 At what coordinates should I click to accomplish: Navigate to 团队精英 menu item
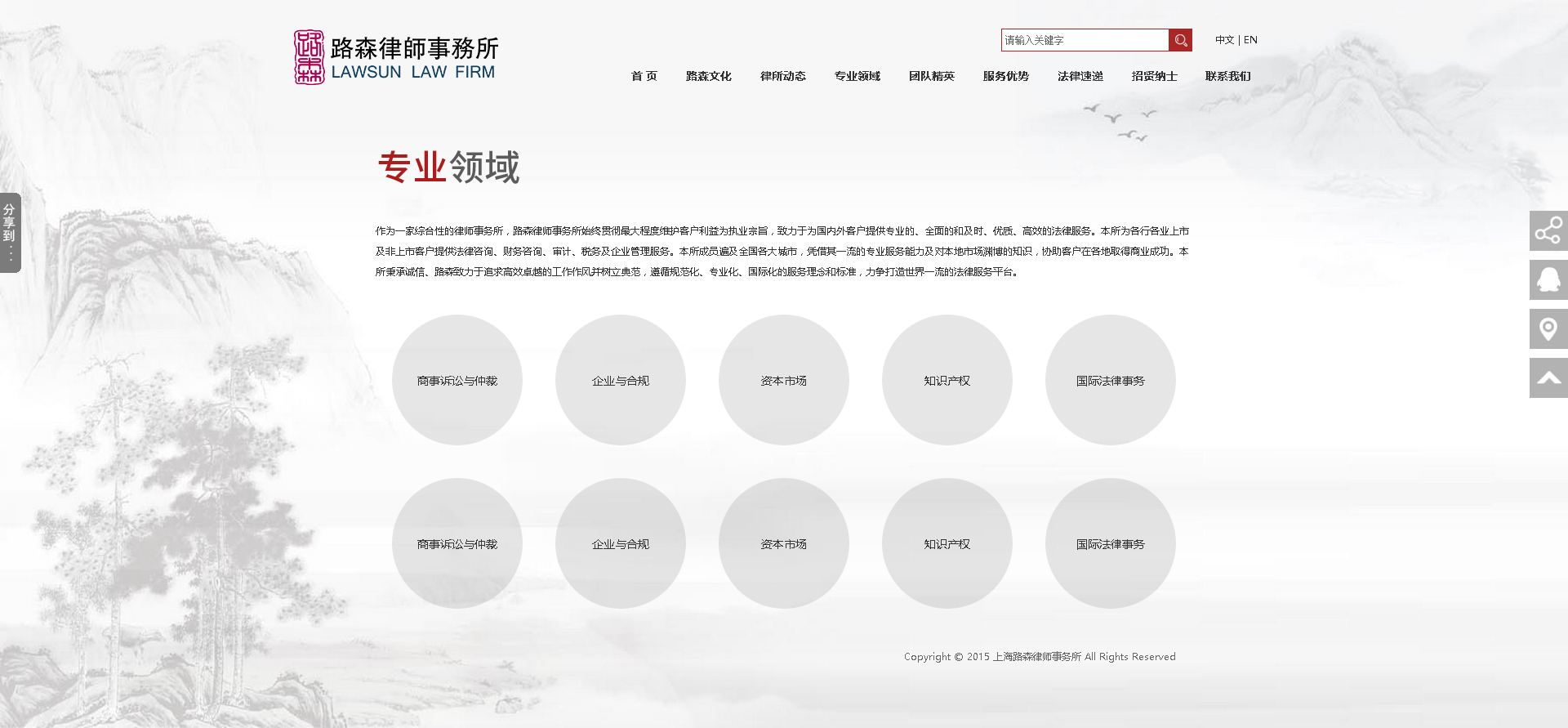[931, 76]
